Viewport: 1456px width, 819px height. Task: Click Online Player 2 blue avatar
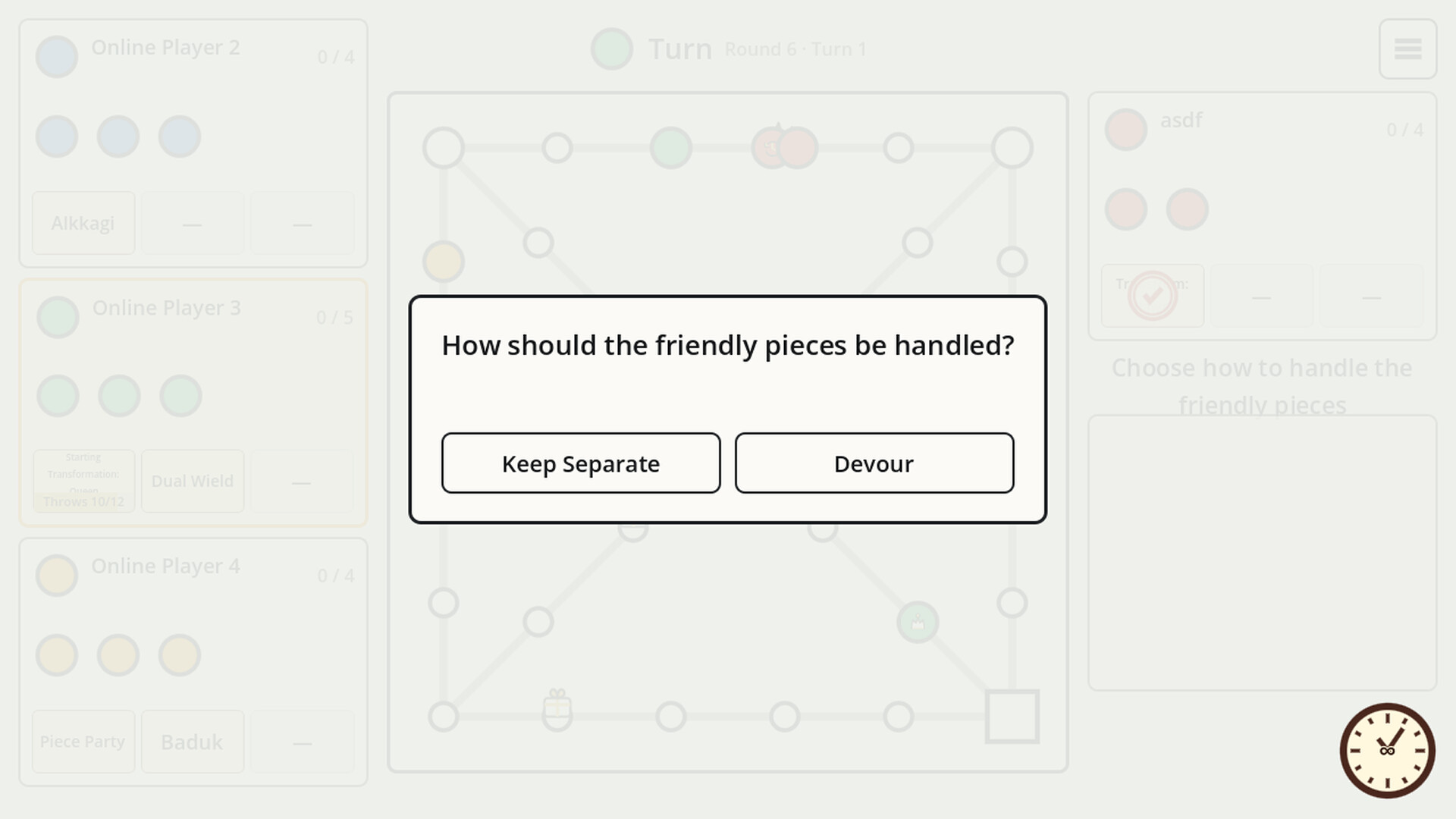pos(57,57)
